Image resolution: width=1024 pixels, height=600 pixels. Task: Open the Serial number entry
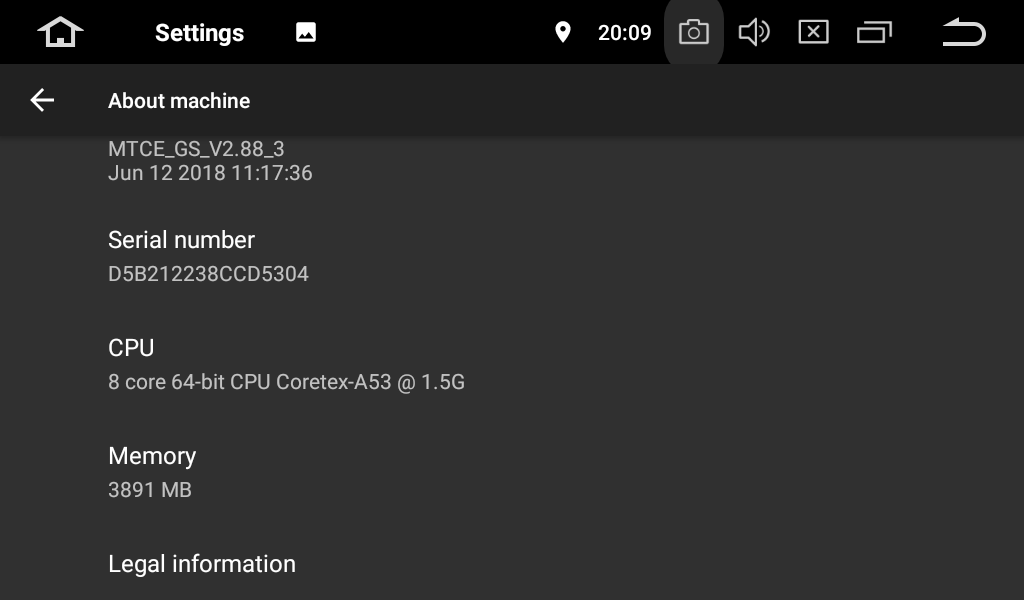tap(512, 257)
